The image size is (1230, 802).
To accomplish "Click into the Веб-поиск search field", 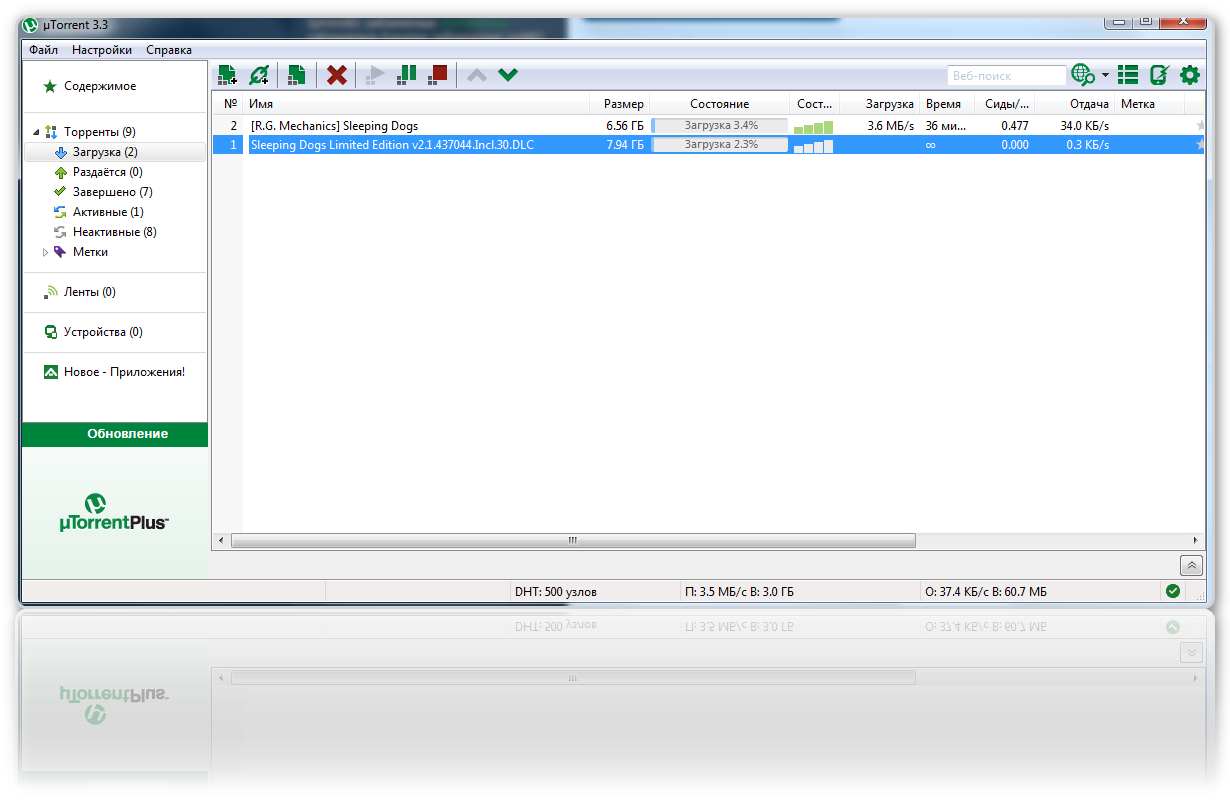I will point(1006,75).
